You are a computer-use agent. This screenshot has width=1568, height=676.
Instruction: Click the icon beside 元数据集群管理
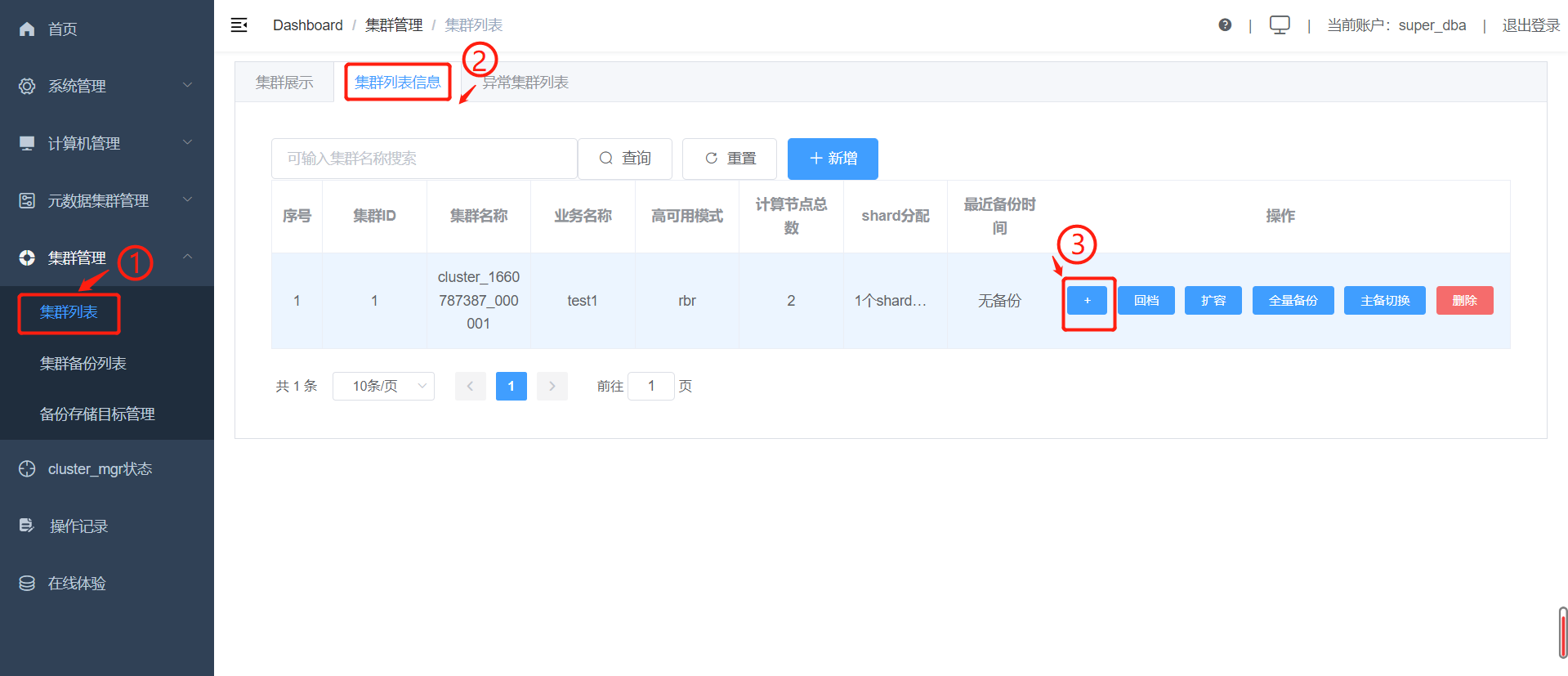pos(27,200)
